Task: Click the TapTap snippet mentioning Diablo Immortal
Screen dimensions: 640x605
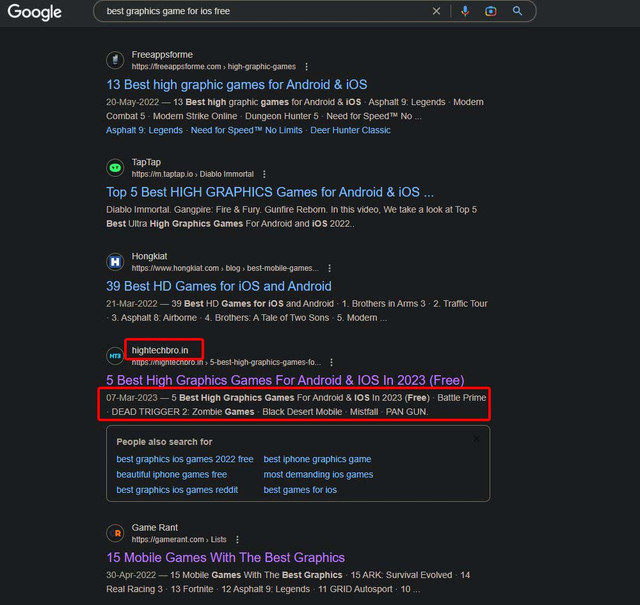Action: pyautogui.click(x=291, y=217)
